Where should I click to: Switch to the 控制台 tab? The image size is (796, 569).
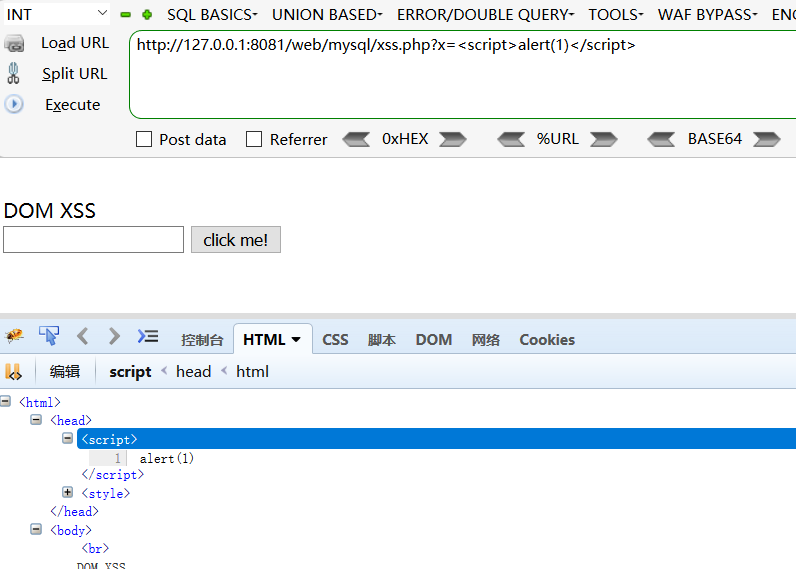[202, 340]
